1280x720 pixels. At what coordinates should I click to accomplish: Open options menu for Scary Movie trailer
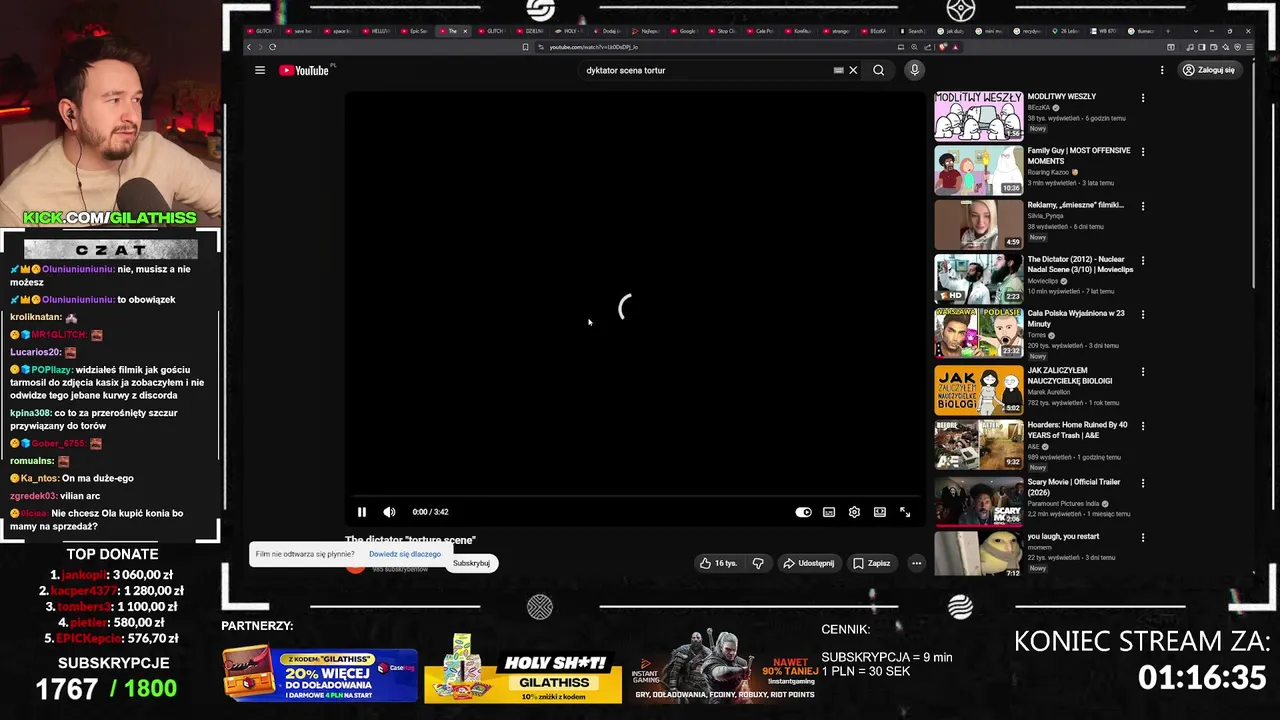(1143, 483)
